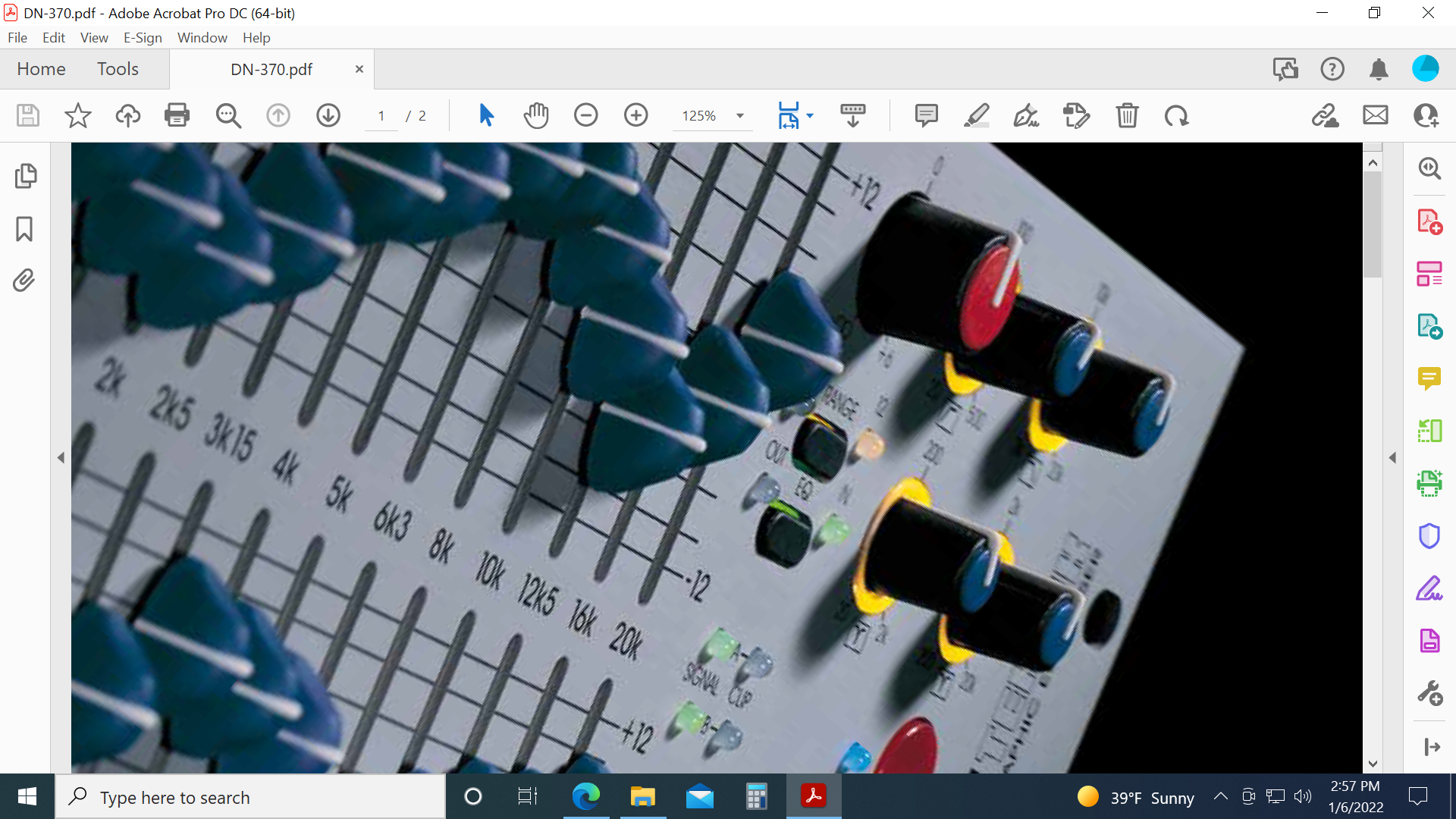Save the PDF to cloud storage
Viewport: 1456px width, 819px height.
(127, 115)
